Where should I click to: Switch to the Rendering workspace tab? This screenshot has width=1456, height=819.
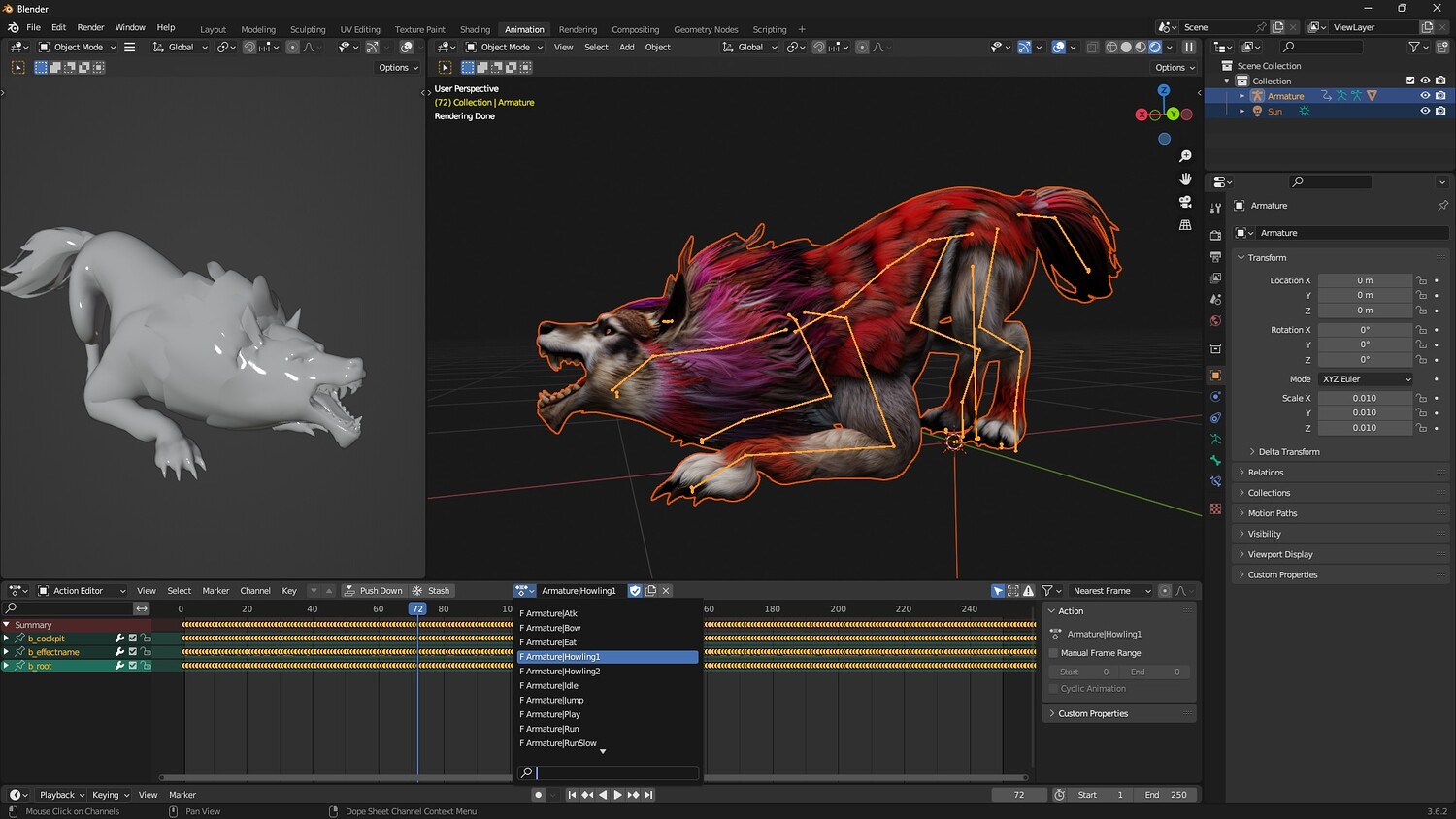(578, 29)
